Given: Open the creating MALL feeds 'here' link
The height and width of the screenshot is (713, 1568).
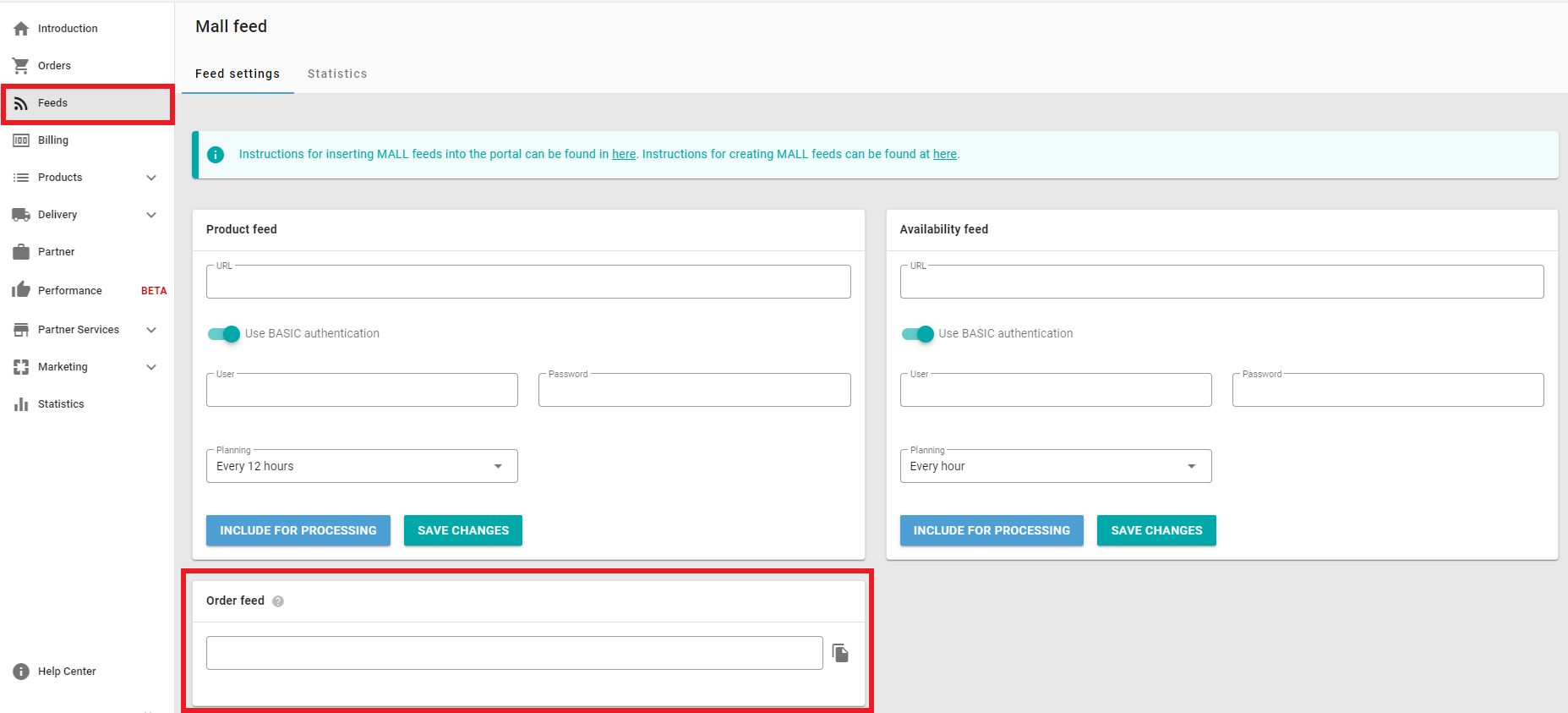Looking at the screenshot, I should 945,154.
